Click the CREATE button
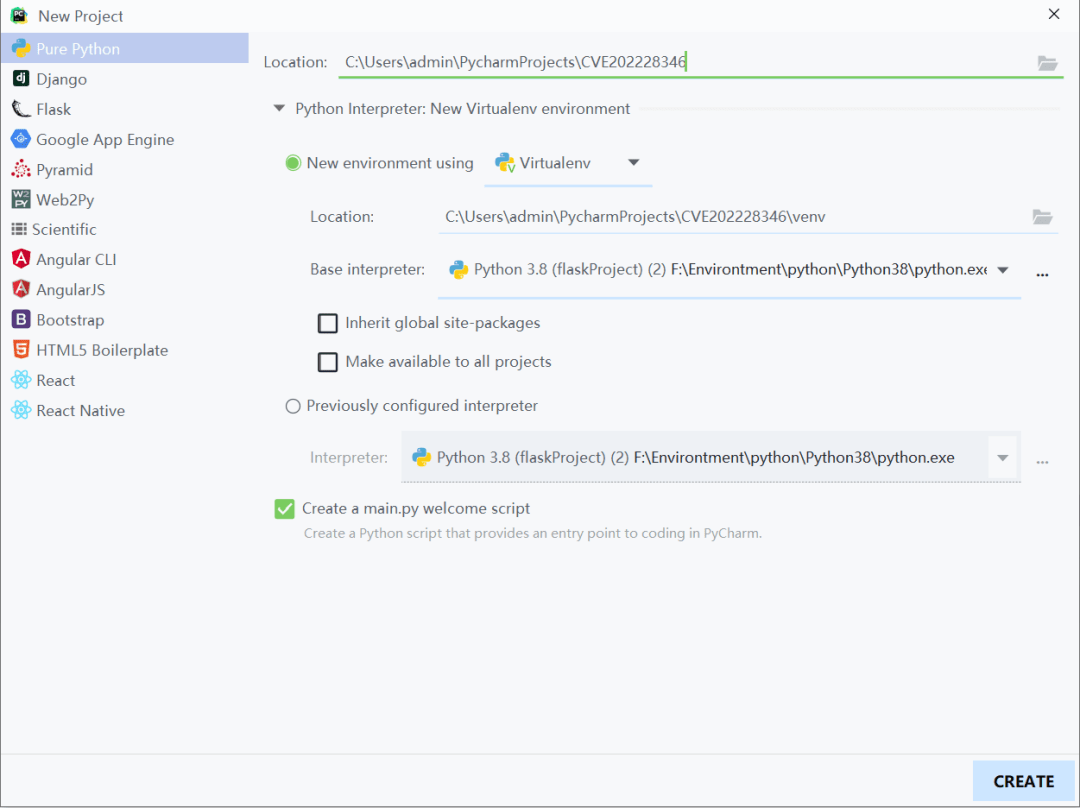1080x808 pixels. click(1023, 781)
